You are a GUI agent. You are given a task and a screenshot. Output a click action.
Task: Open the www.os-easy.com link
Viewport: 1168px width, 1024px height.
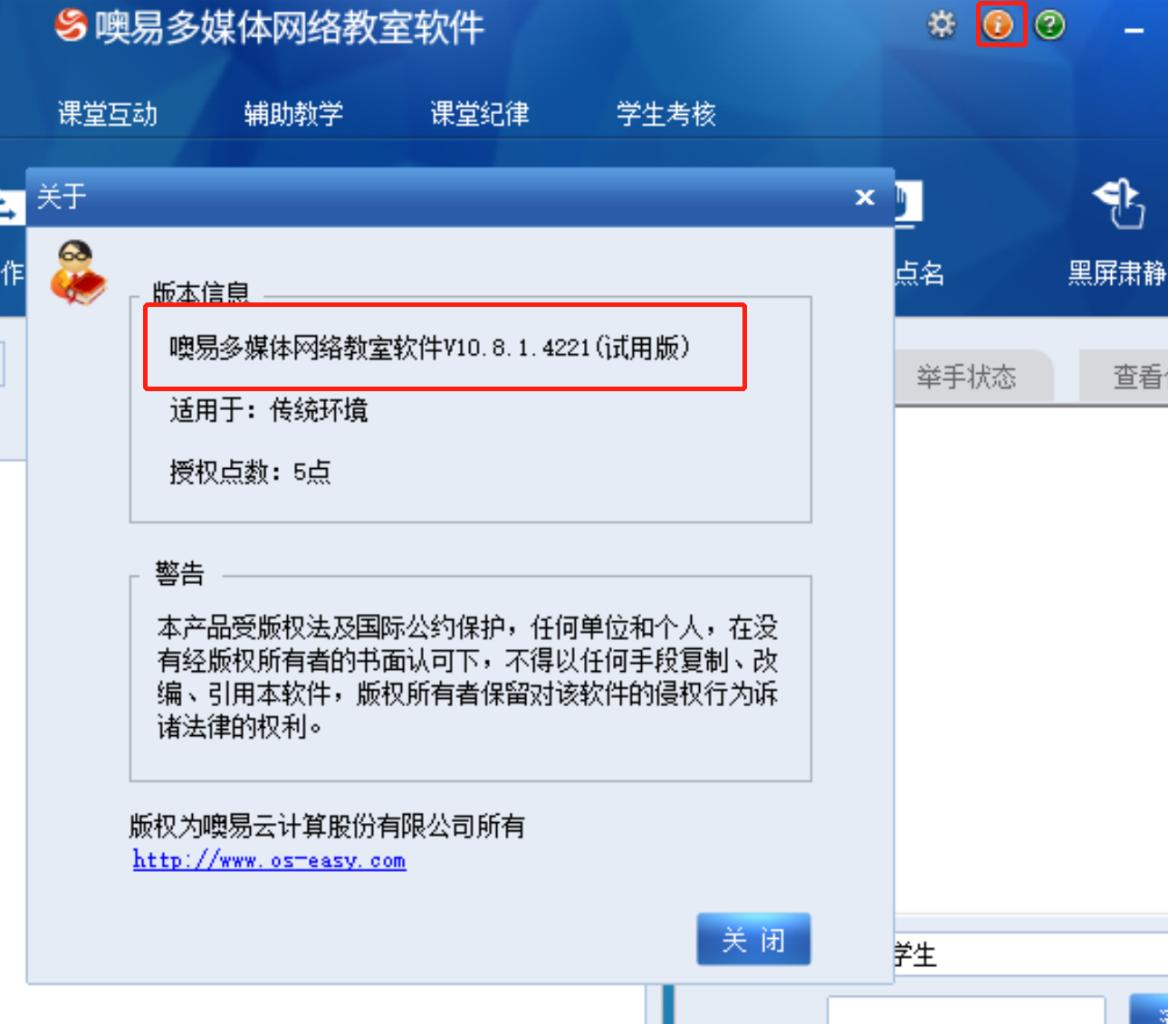(269, 860)
